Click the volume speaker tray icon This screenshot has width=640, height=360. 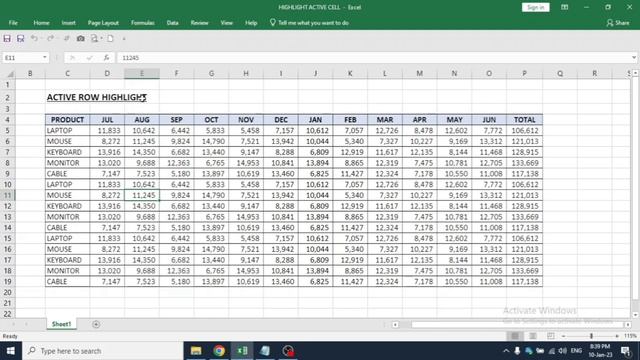pos(562,351)
